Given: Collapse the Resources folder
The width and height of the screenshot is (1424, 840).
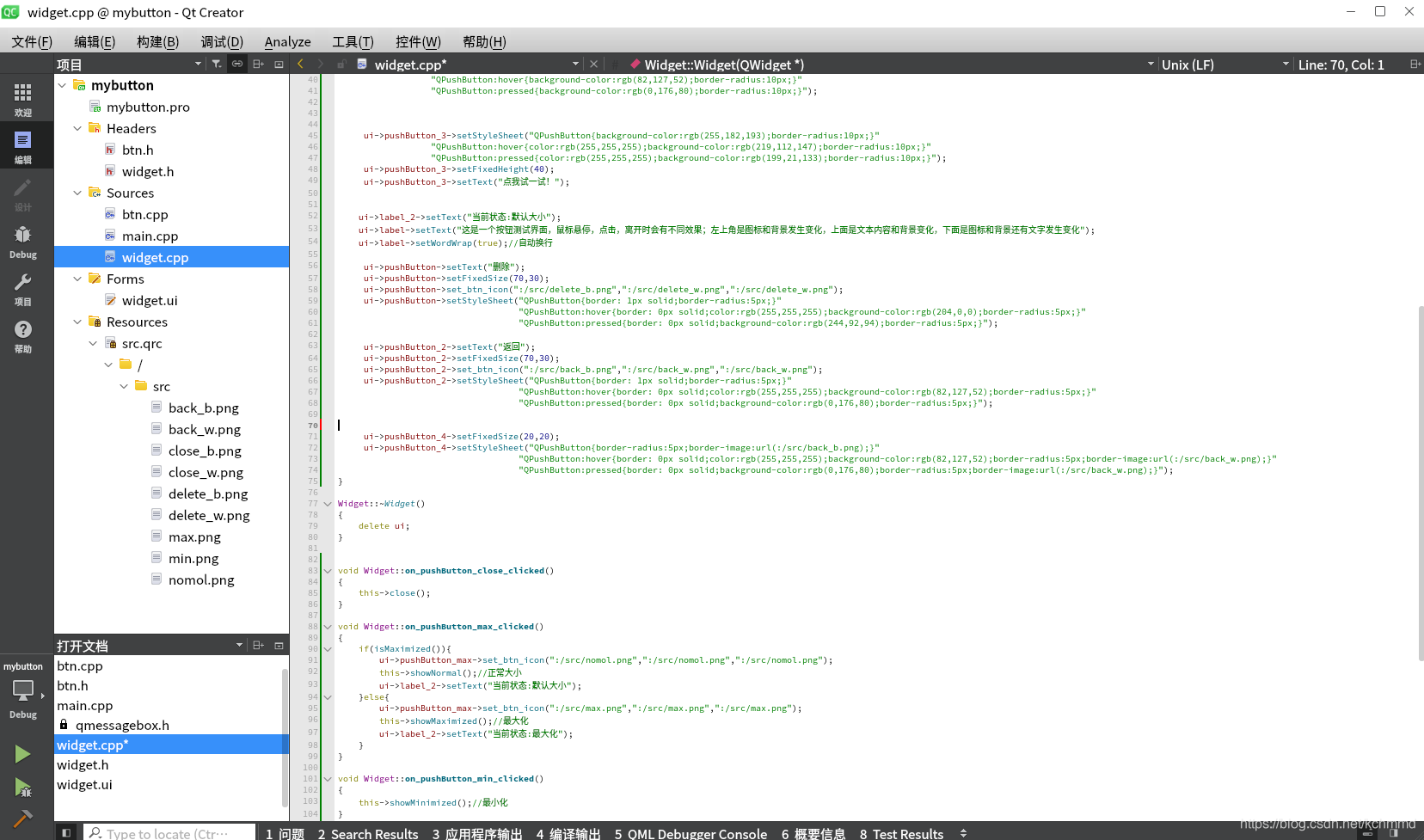Looking at the screenshot, I should (77, 322).
